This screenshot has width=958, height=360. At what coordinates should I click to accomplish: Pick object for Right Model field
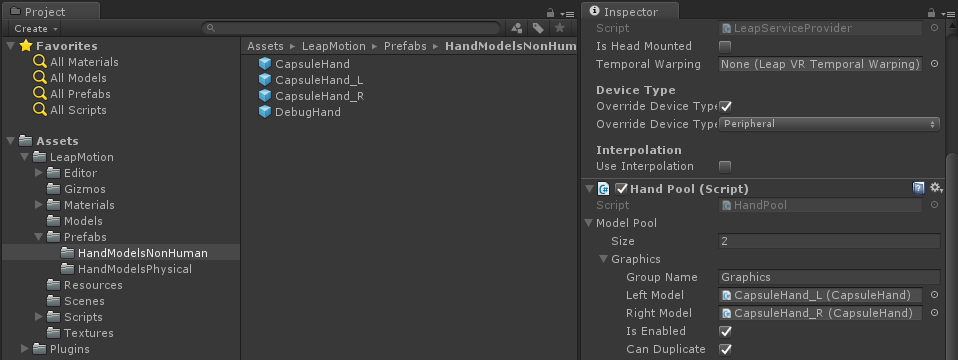pyautogui.click(x=934, y=313)
